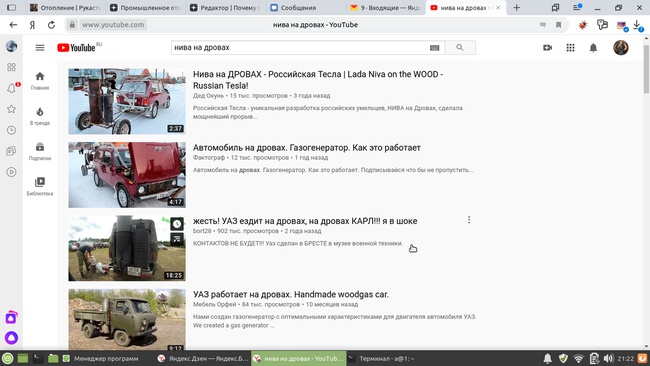650x366 pixels.
Task: Switch to Промышленное ото tab
Action: pyautogui.click(x=144, y=7)
